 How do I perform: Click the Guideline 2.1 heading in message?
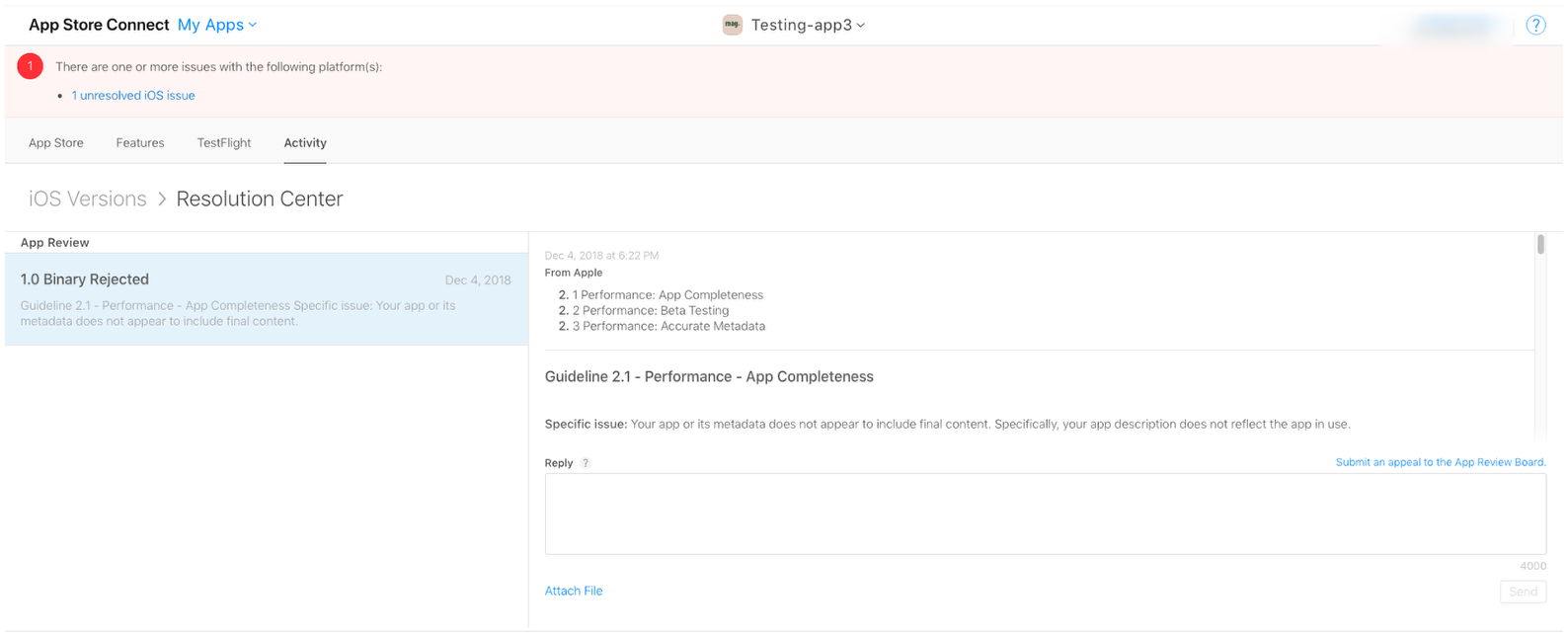click(709, 377)
